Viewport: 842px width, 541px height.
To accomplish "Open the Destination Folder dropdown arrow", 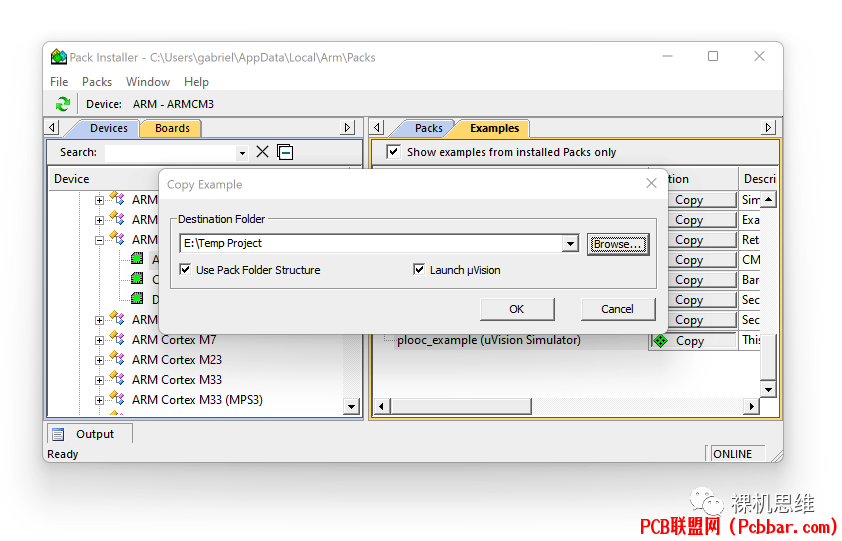I will click(x=570, y=243).
